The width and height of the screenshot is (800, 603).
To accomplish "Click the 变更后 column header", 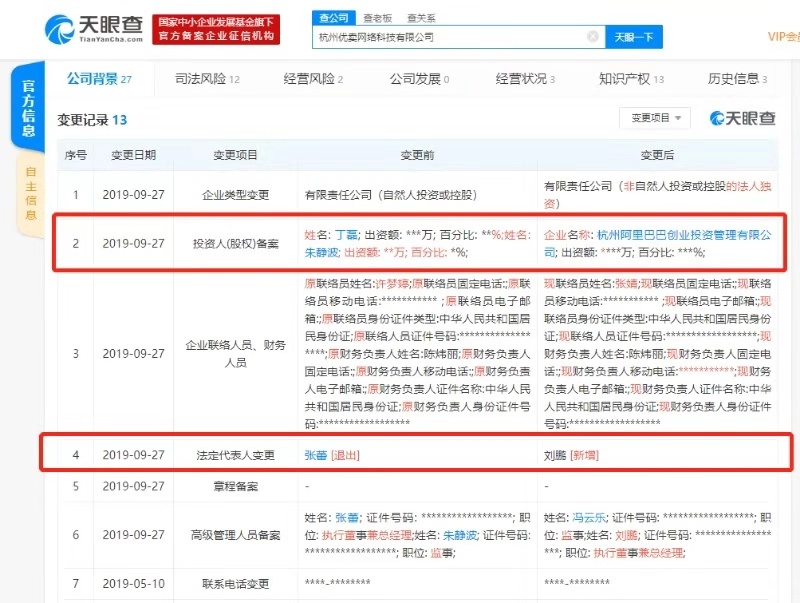I will [x=657, y=155].
